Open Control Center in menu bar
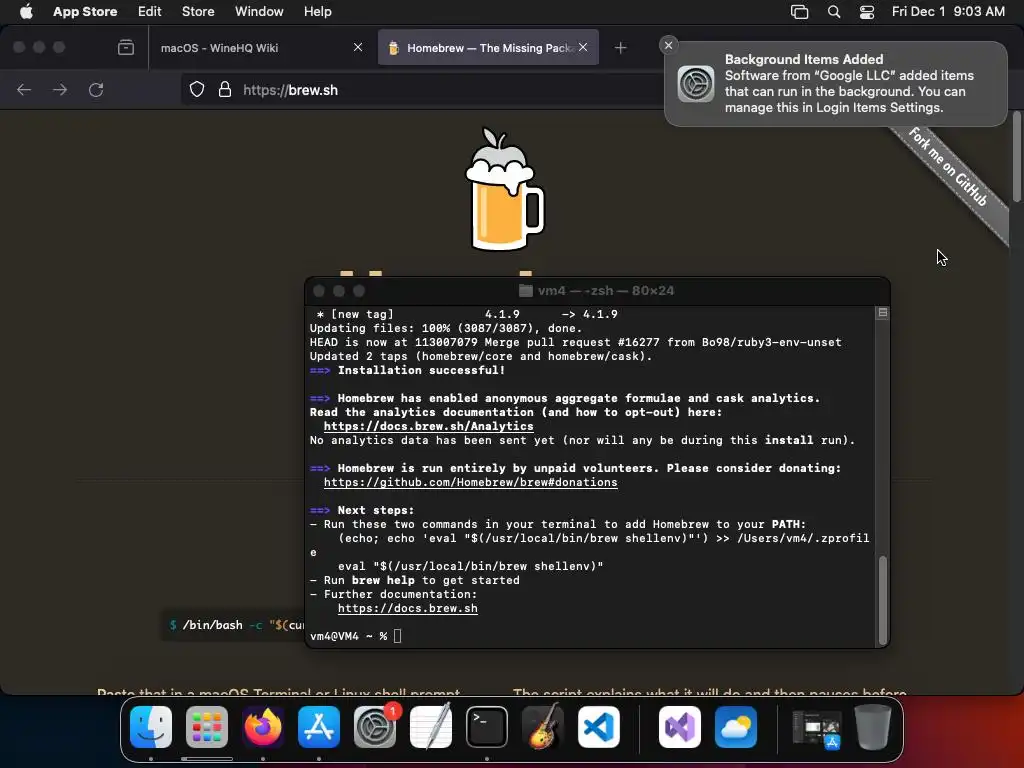Image resolution: width=1024 pixels, height=768 pixels. pos(867,11)
